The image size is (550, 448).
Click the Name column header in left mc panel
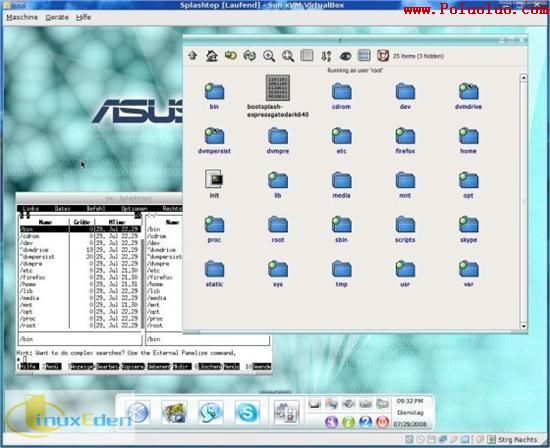pos(45,222)
